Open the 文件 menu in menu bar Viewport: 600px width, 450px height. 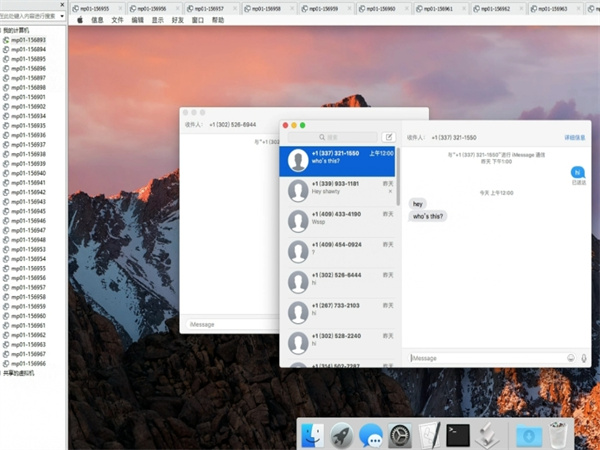tap(117, 19)
